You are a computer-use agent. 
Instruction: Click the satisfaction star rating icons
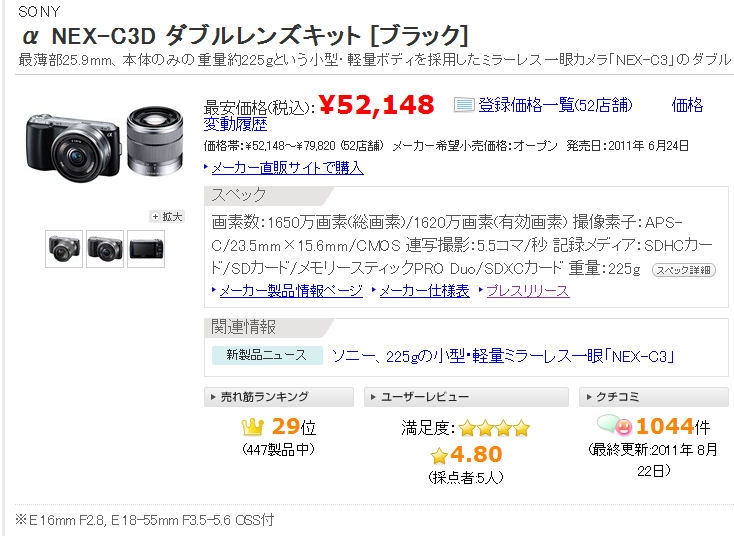pos(494,428)
